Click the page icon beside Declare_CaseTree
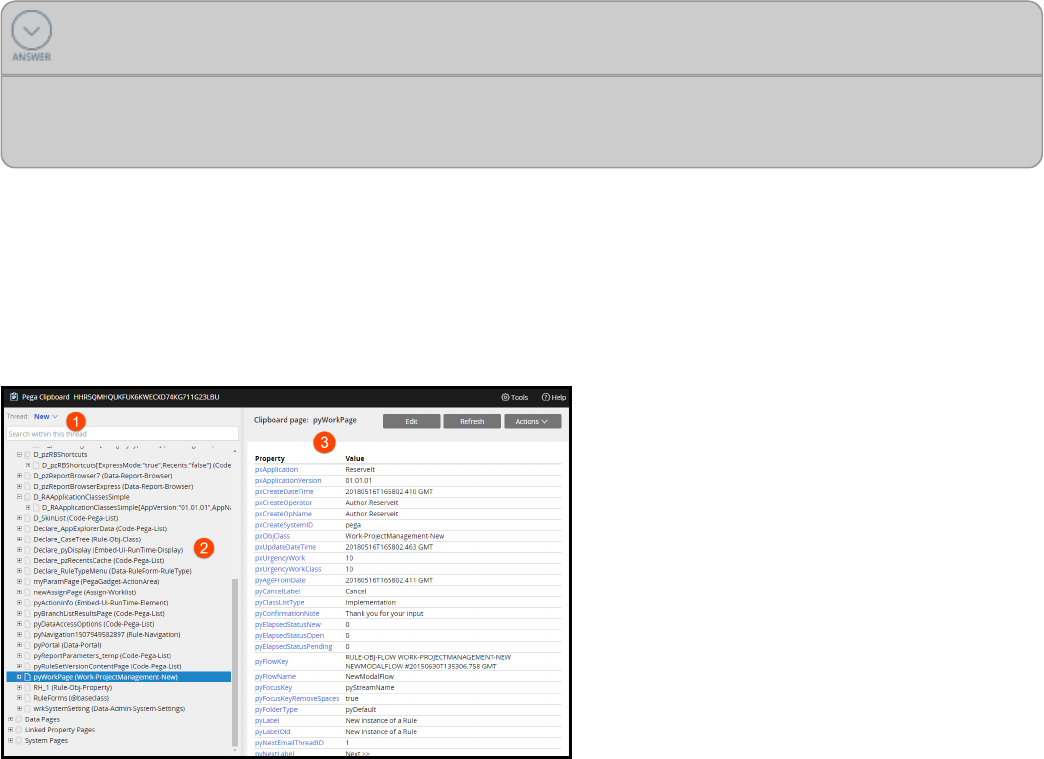The width and height of the screenshot is (1044, 759). (28, 539)
